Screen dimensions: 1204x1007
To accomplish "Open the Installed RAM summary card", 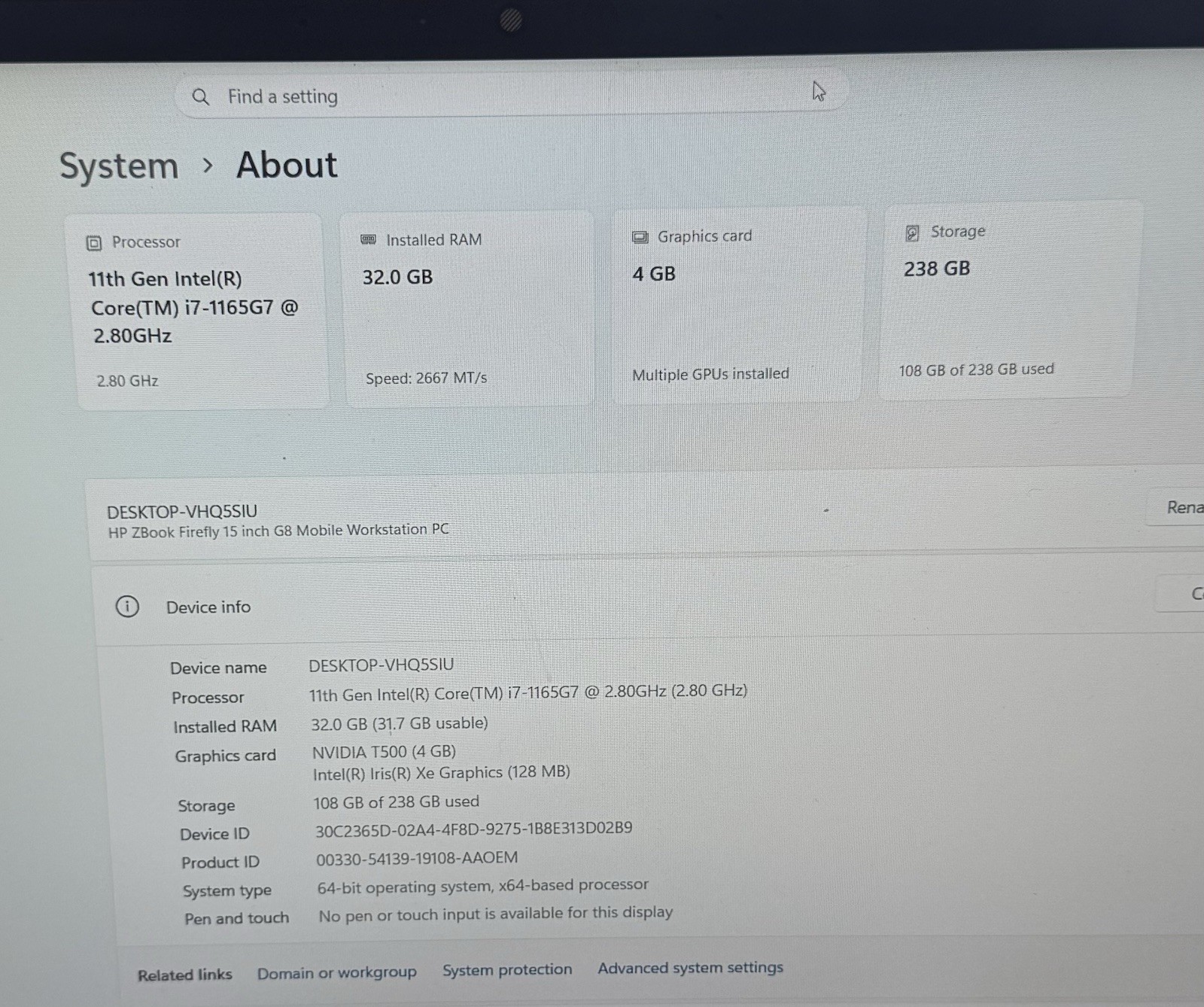I will click(468, 309).
